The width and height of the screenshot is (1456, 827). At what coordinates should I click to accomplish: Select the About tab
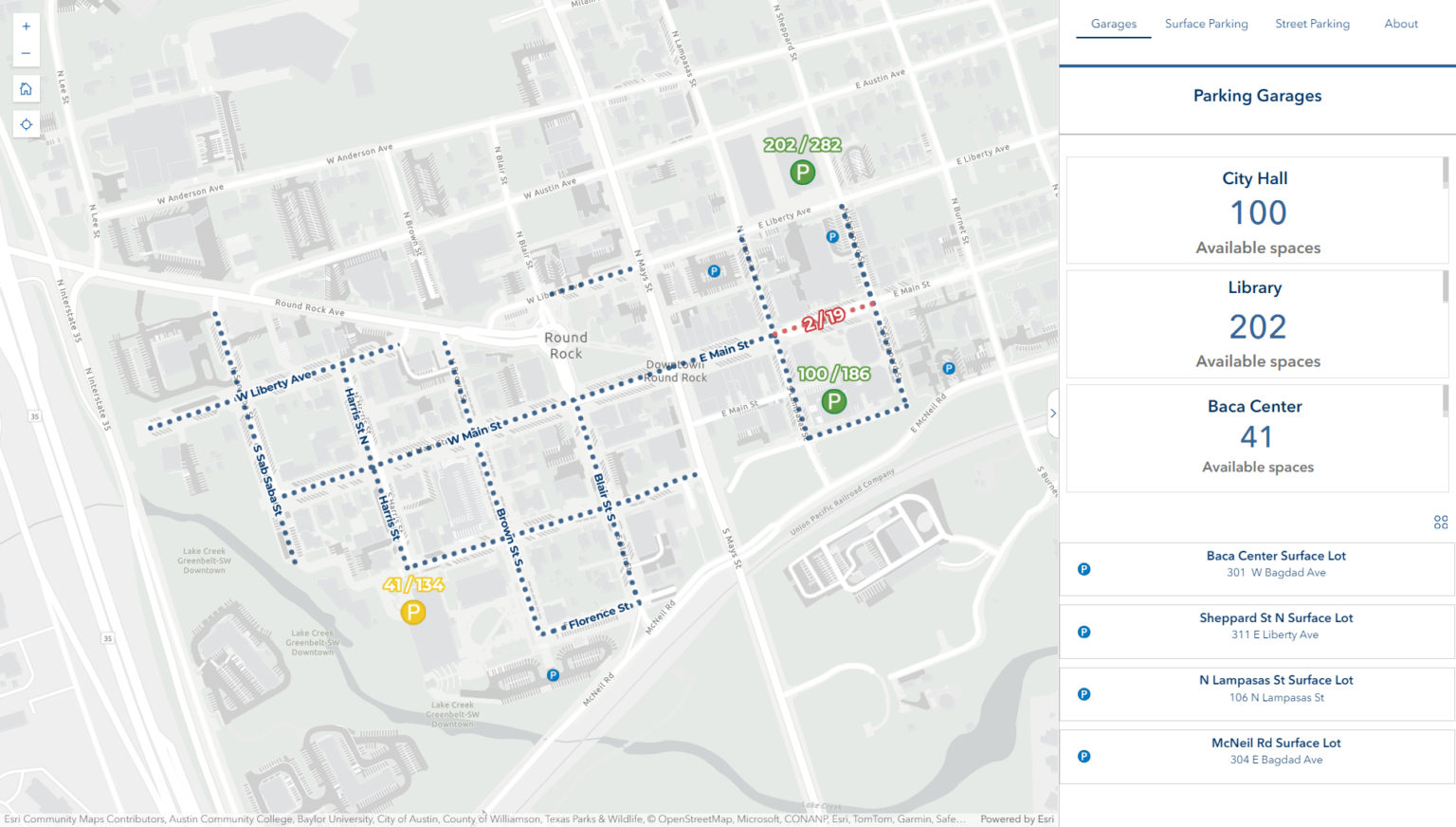tap(1401, 24)
